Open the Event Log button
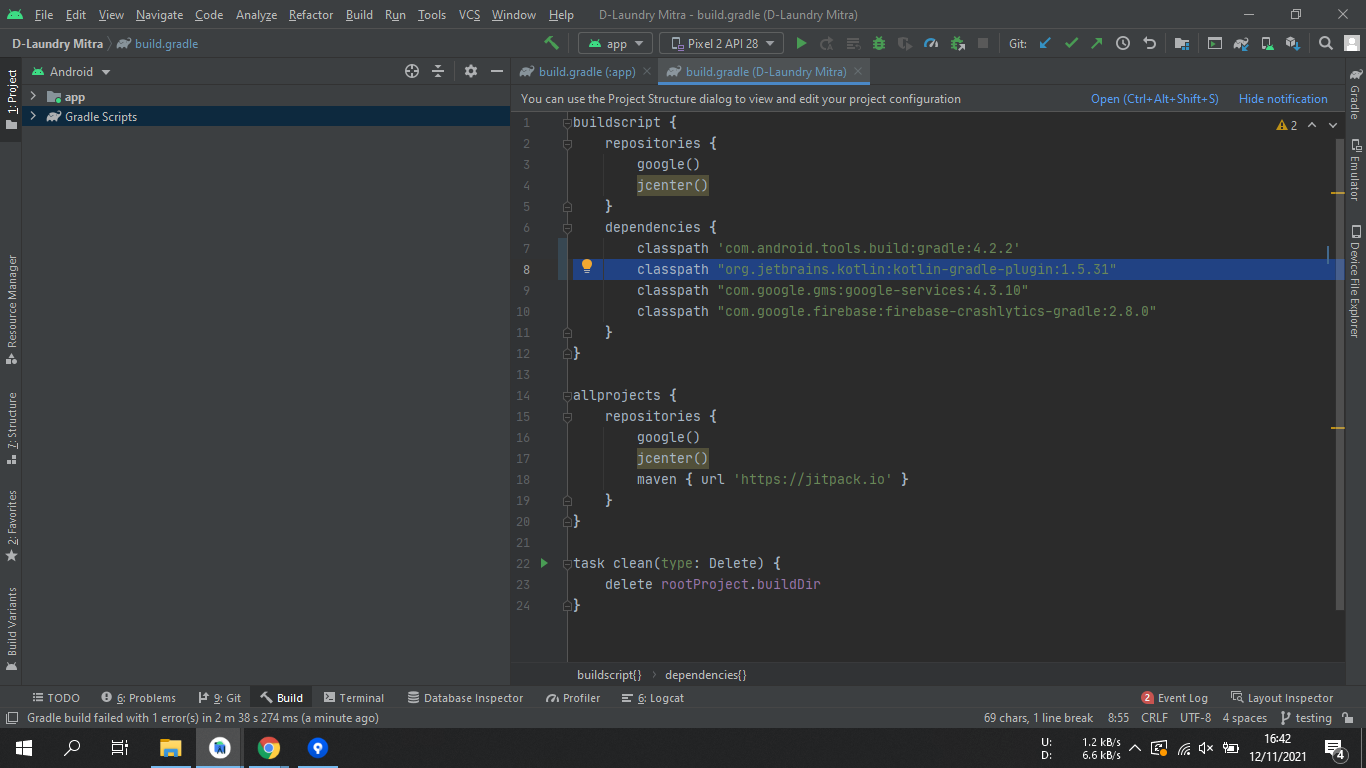The height and width of the screenshot is (768, 1366). (1175, 698)
